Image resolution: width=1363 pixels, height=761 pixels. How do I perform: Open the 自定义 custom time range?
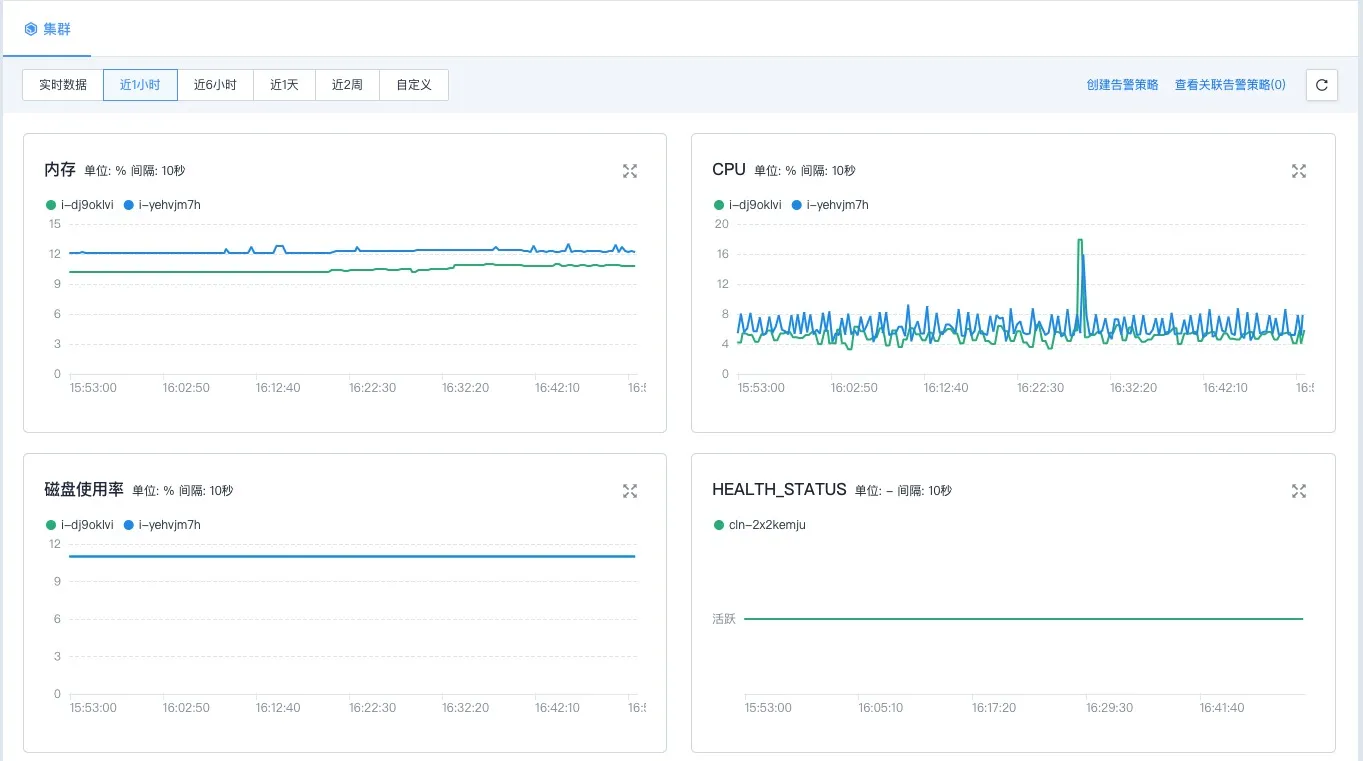pos(413,85)
